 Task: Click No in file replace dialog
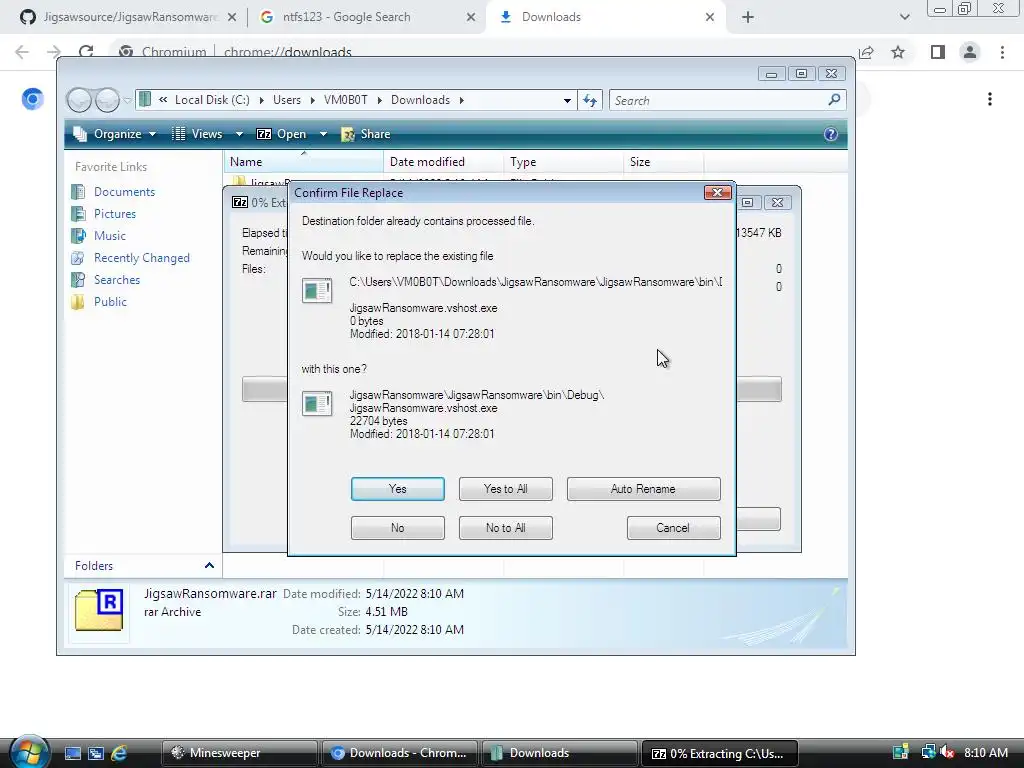[x=397, y=528]
